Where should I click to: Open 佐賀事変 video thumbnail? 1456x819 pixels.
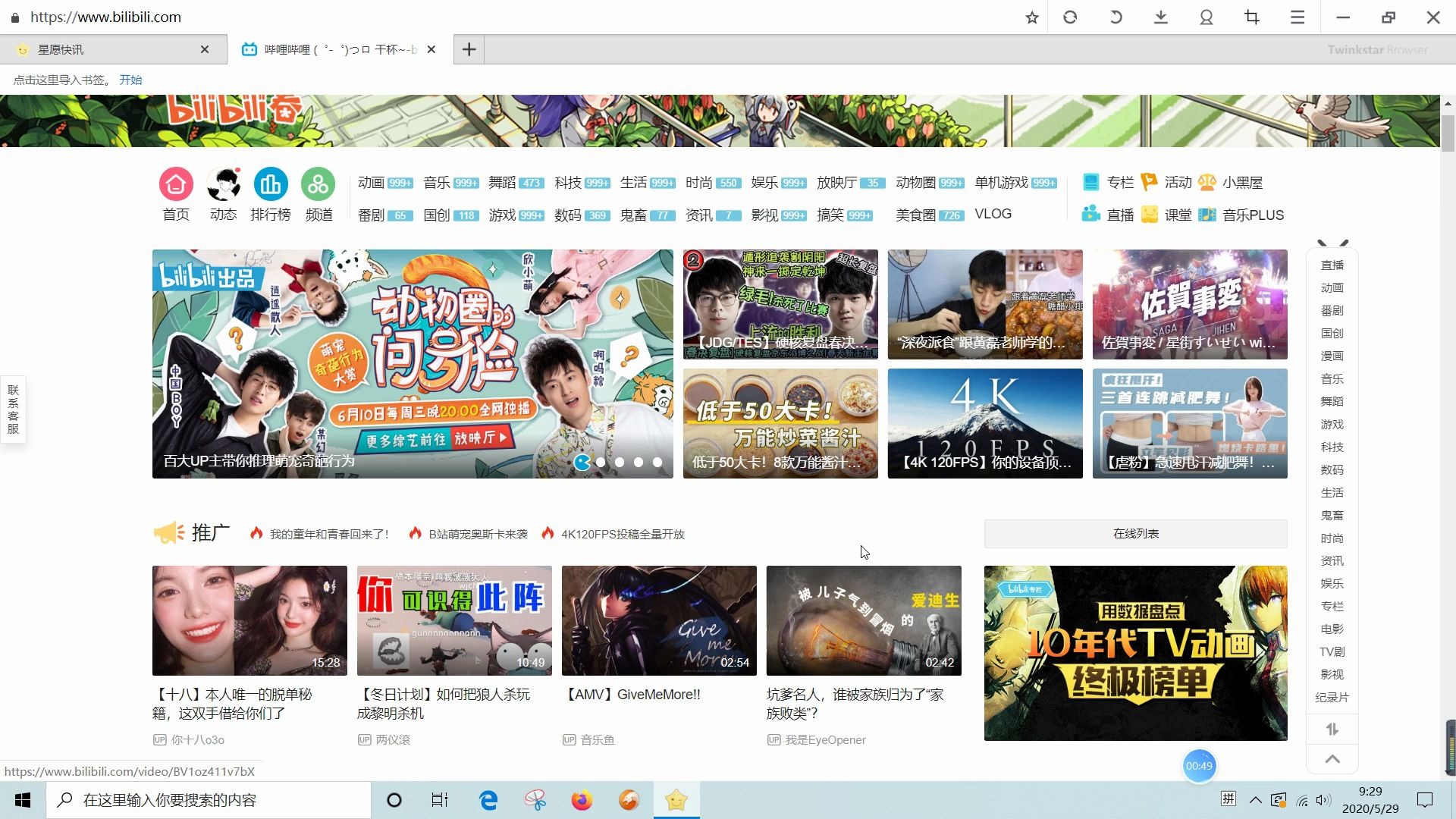[x=1190, y=304]
